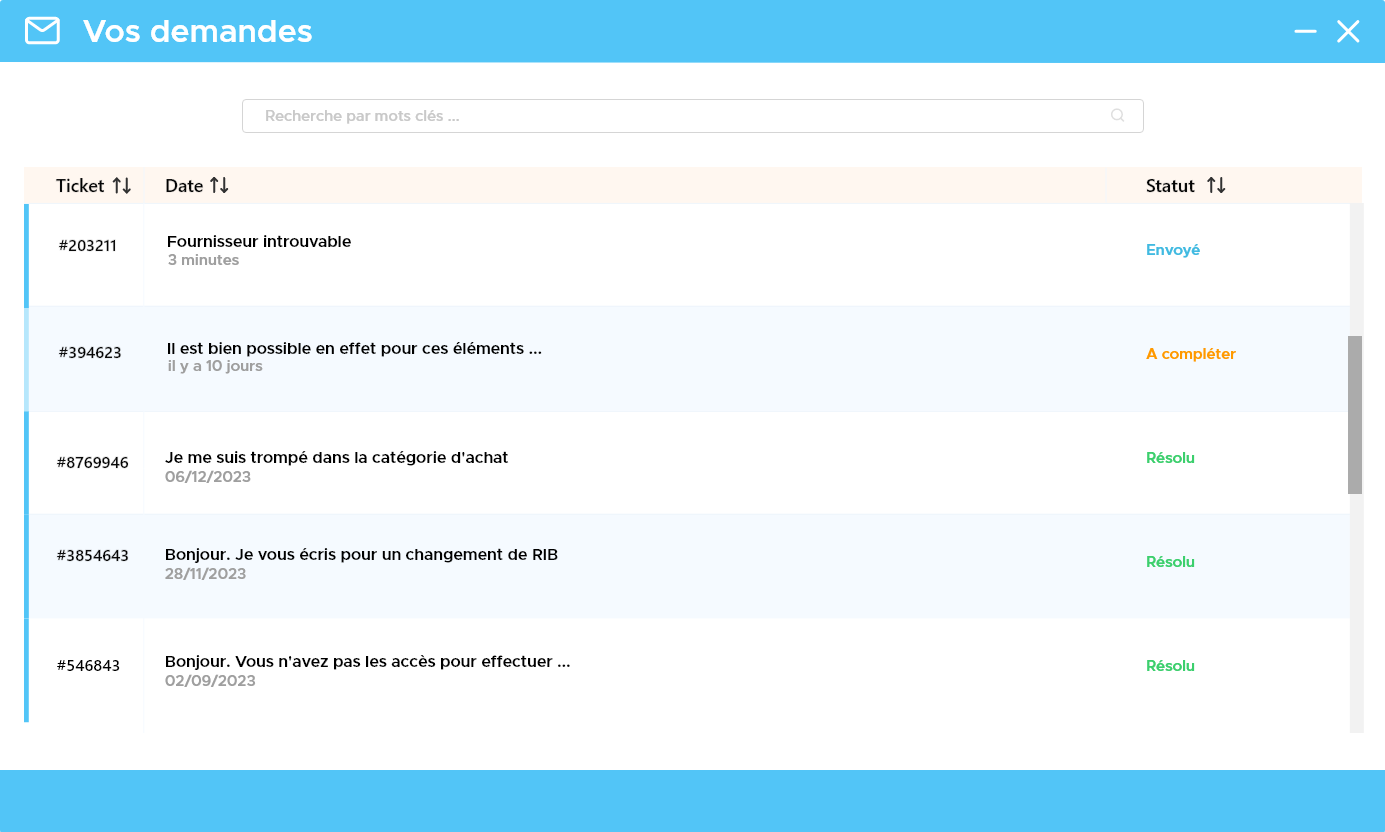Click 'Résolu' status of ticket #8769946
The width and height of the screenshot is (1385, 832).
1170,458
